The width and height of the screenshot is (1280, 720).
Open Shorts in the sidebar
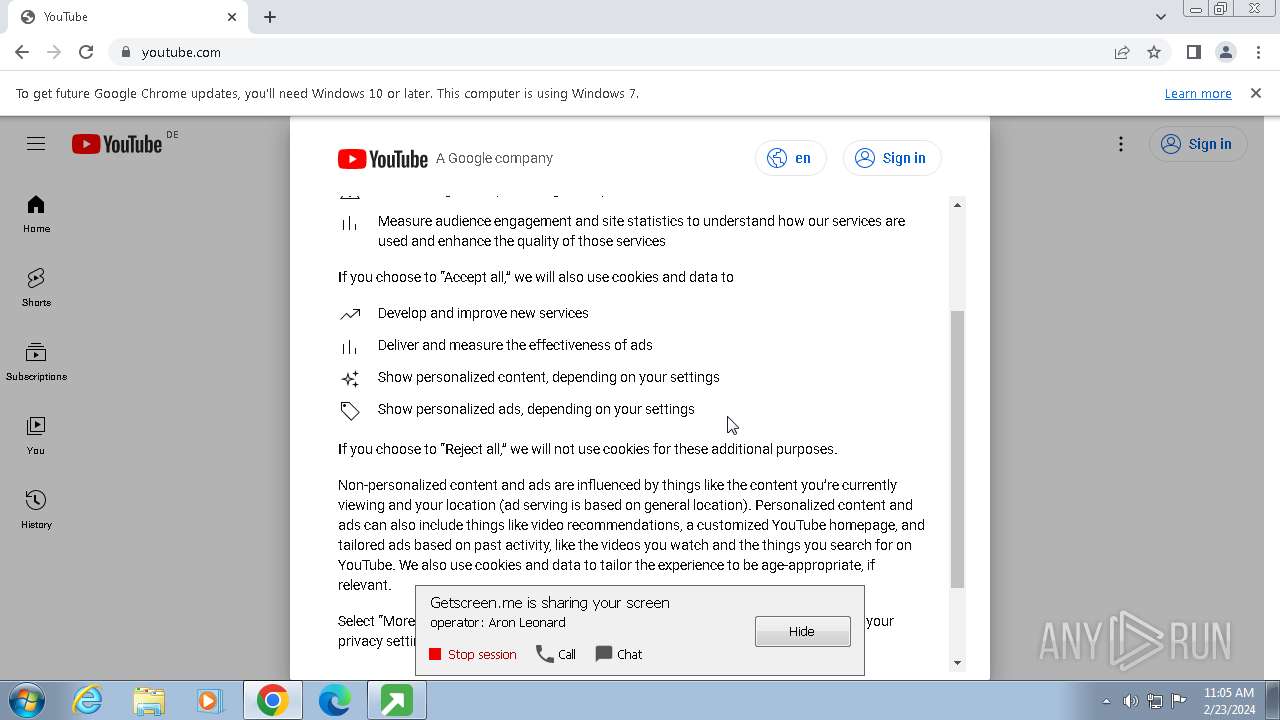click(x=36, y=288)
